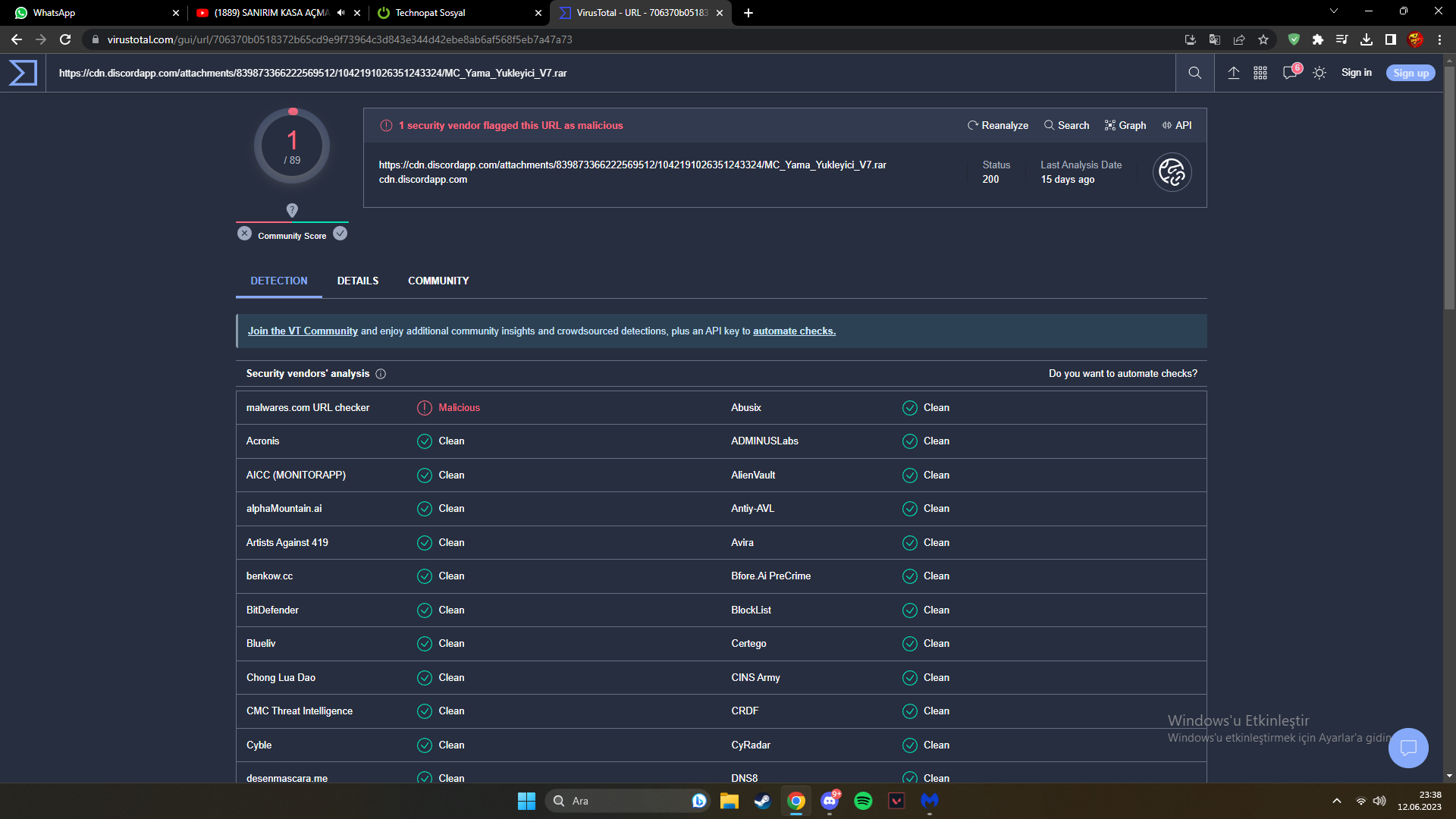Click the VirusTotal sigma logo
Screen dimensions: 1456x819
(x=23, y=73)
